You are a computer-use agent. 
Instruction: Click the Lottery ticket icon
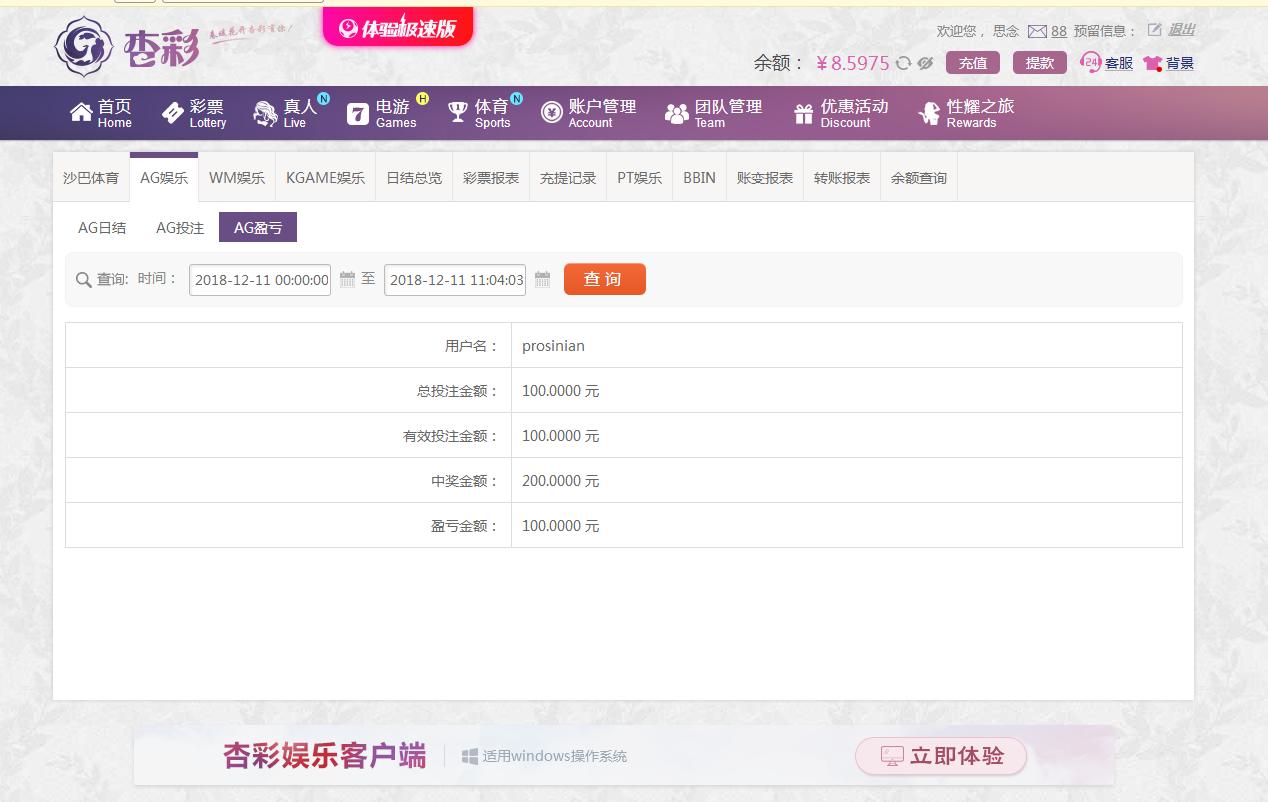pos(172,113)
